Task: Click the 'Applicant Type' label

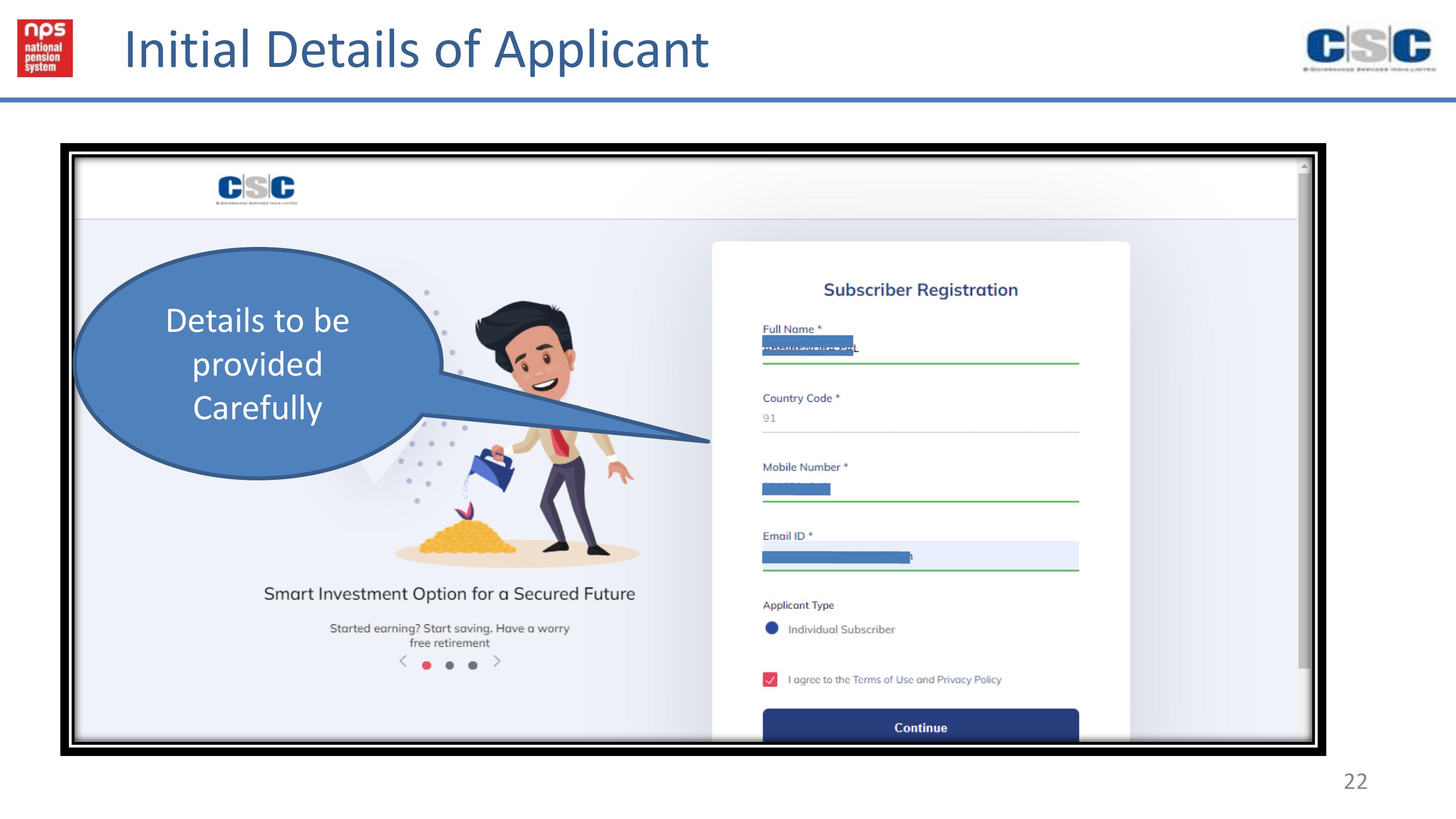Action: coord(798,605)
